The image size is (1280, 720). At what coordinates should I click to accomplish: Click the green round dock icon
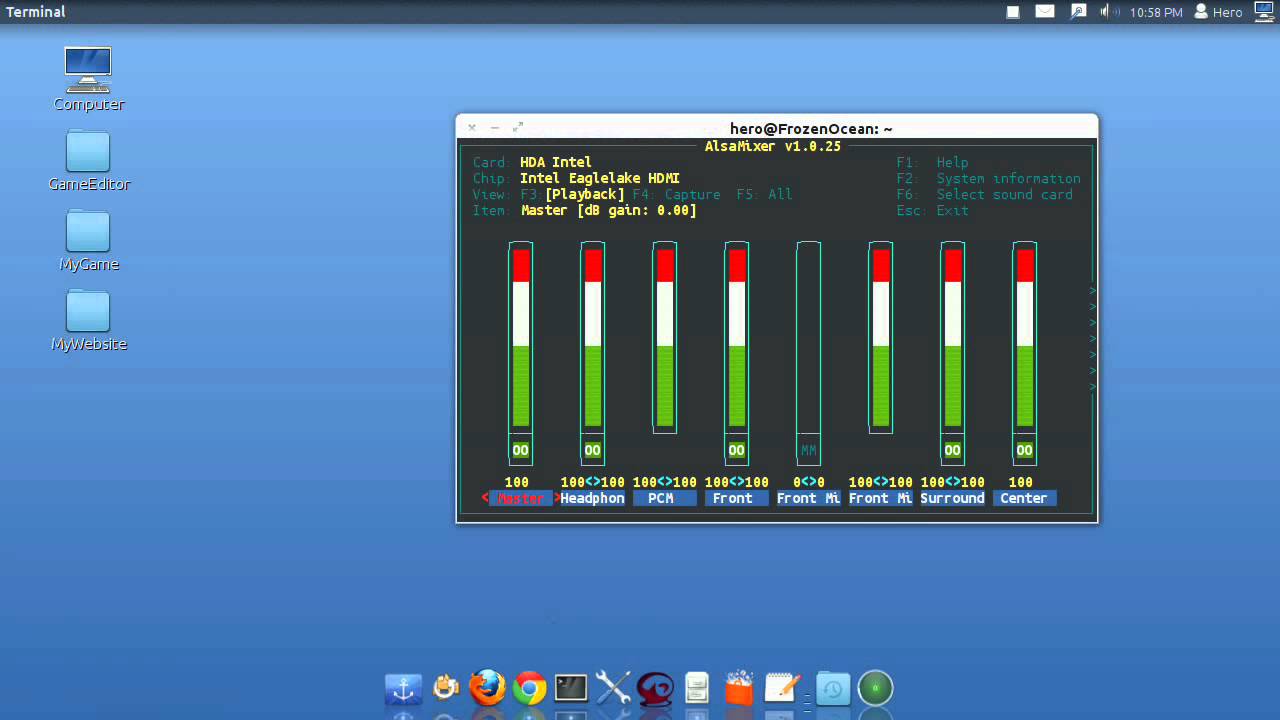point(875,688)
